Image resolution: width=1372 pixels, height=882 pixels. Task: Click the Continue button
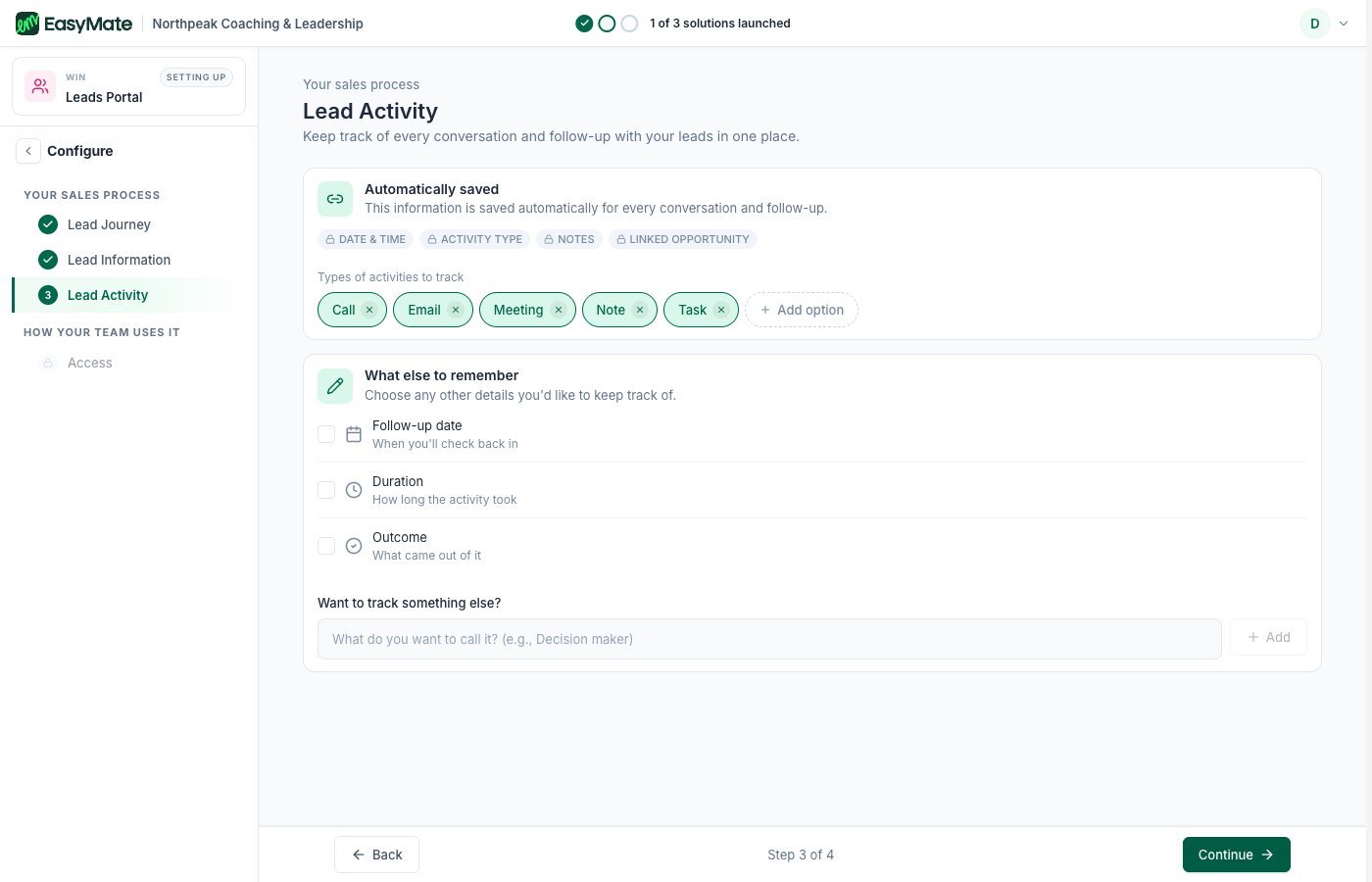pos(1237,855)
